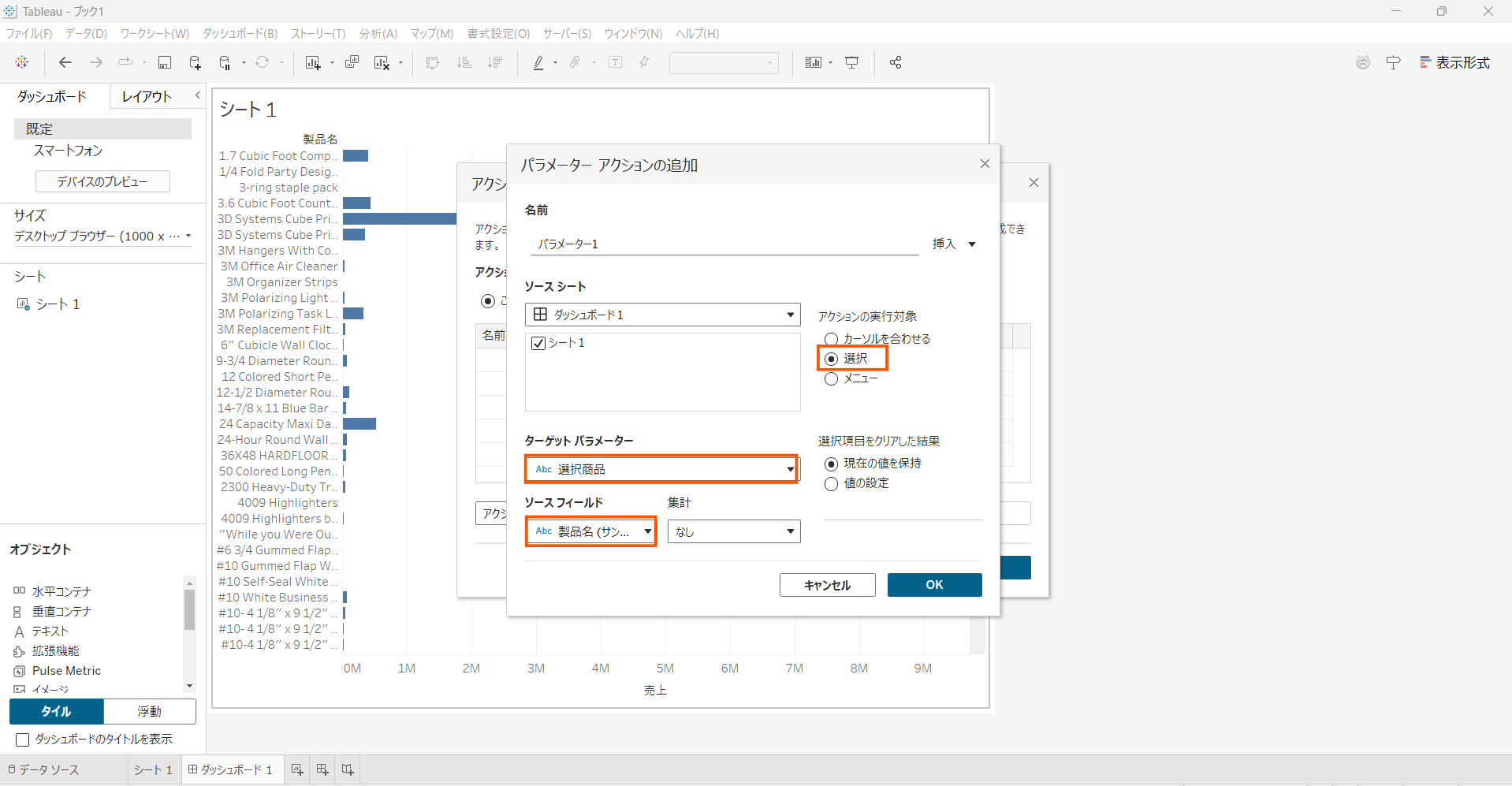Click the New dashboard icon in bottom tab bar
1512x786 pixels.
(x=322, y=769)
